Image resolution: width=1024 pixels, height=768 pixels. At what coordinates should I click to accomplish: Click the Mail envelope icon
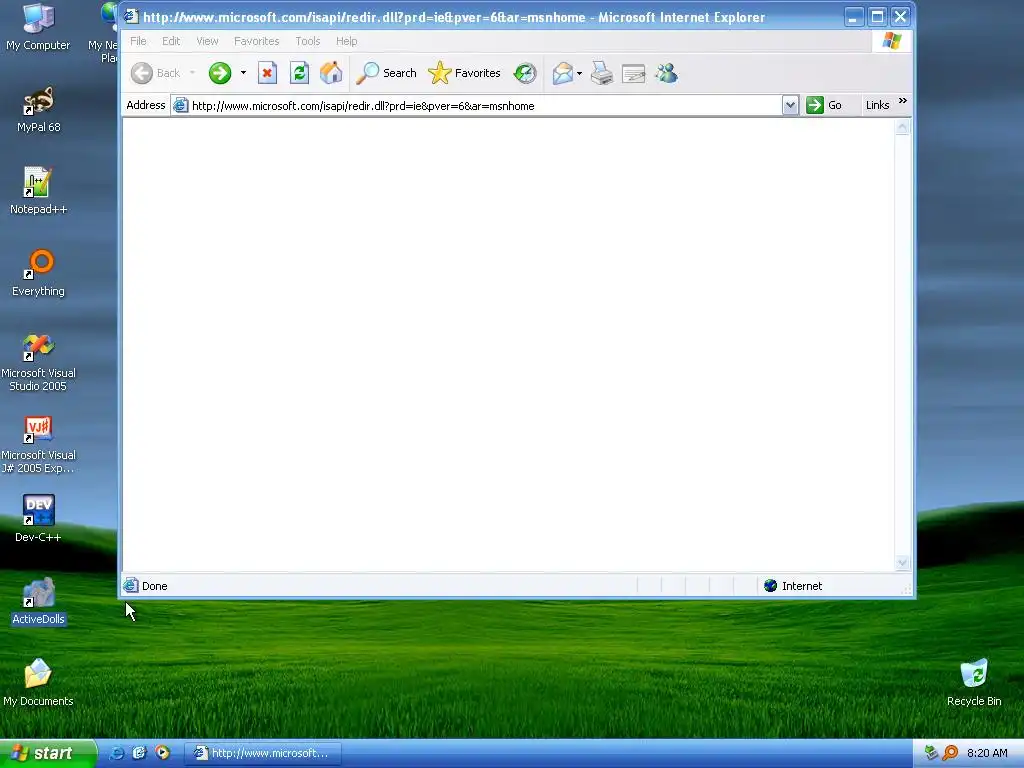point(562,73)
